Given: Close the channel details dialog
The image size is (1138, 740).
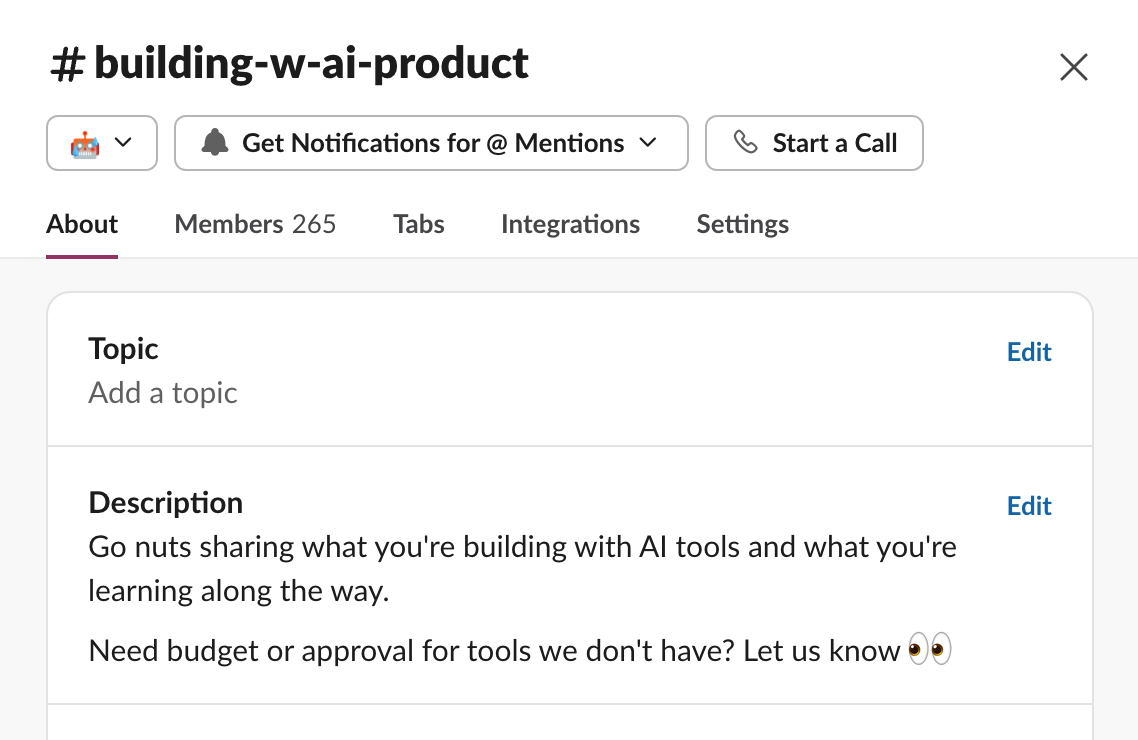Looking at the screenshot, I should [x=1073, y=67].
